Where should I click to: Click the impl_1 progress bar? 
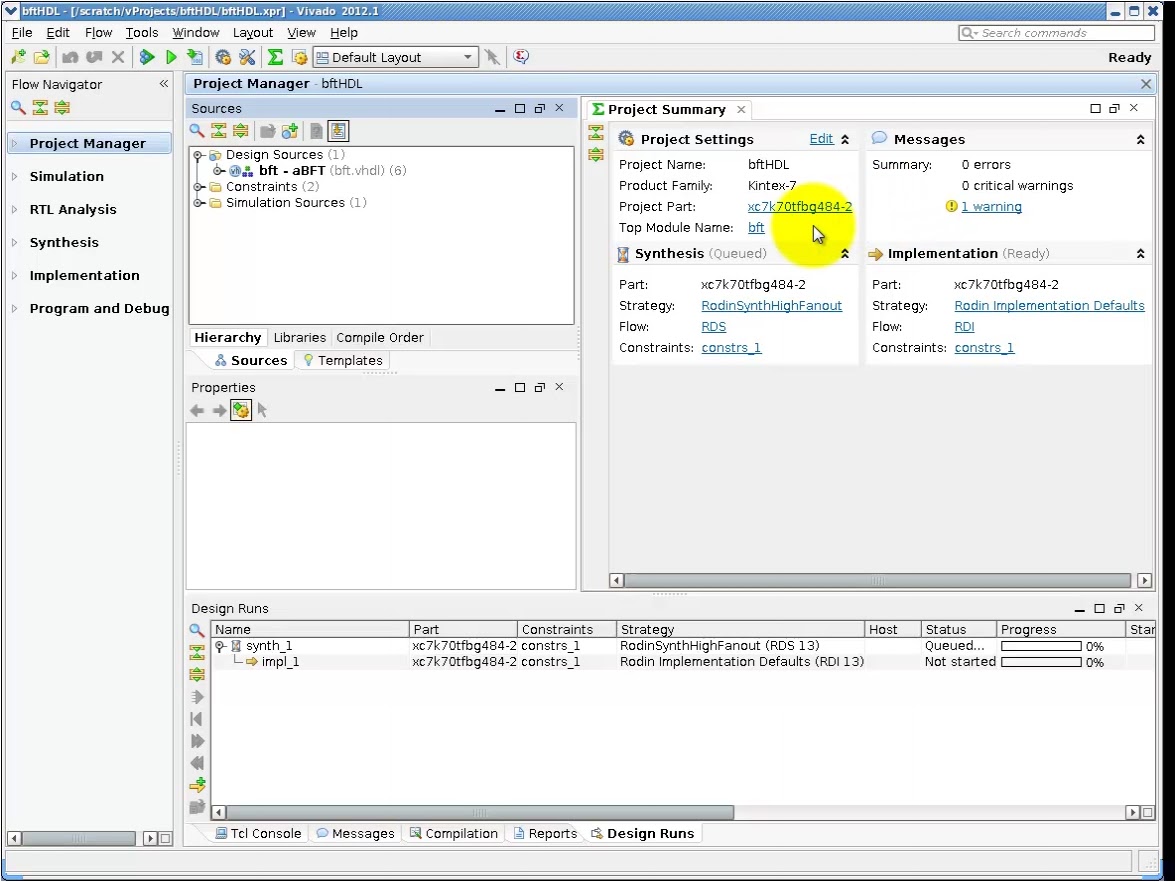1041,662
